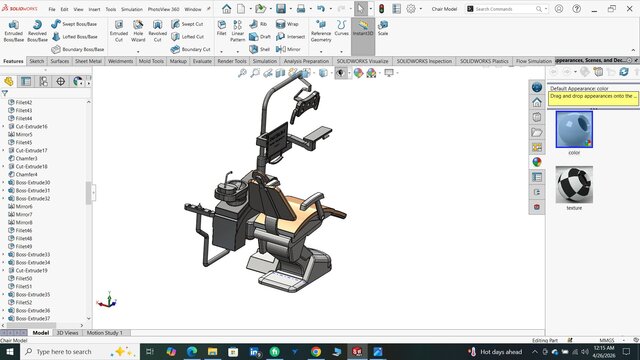Open the Hole Wizard dropdown arrow
Image resolution: width=640 pixels, height=360 pixels.
click(x=138, y=52)
